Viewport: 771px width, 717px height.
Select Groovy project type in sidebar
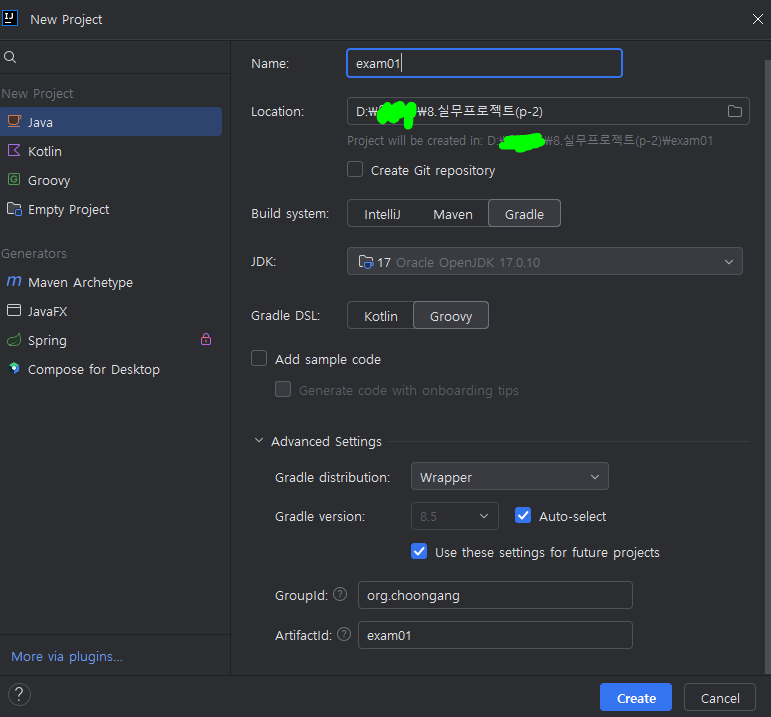coord(111,180)
